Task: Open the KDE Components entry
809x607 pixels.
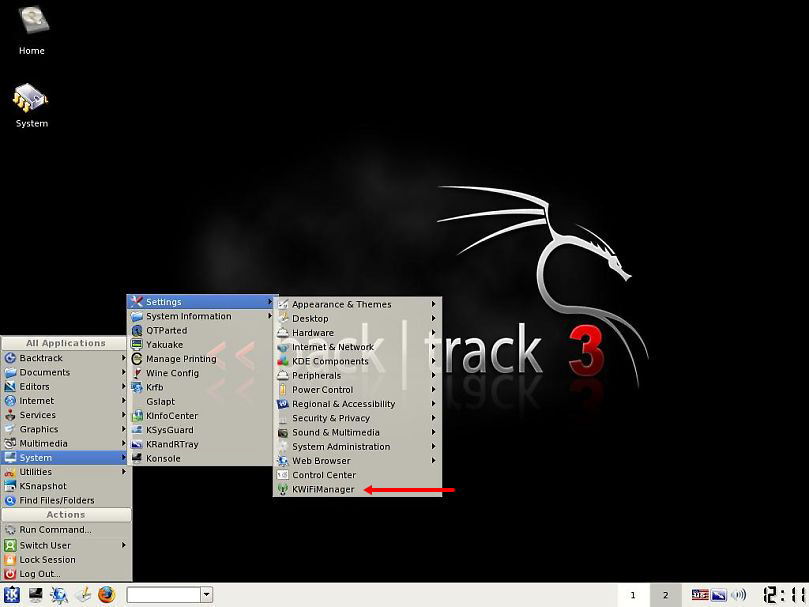Action: coord(357,361)
